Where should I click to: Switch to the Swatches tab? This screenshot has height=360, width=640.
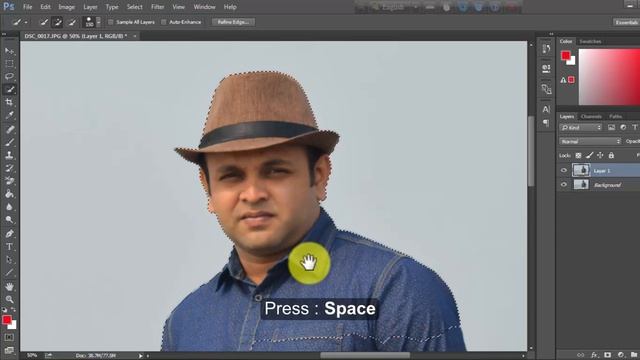[x=590, y=41]
